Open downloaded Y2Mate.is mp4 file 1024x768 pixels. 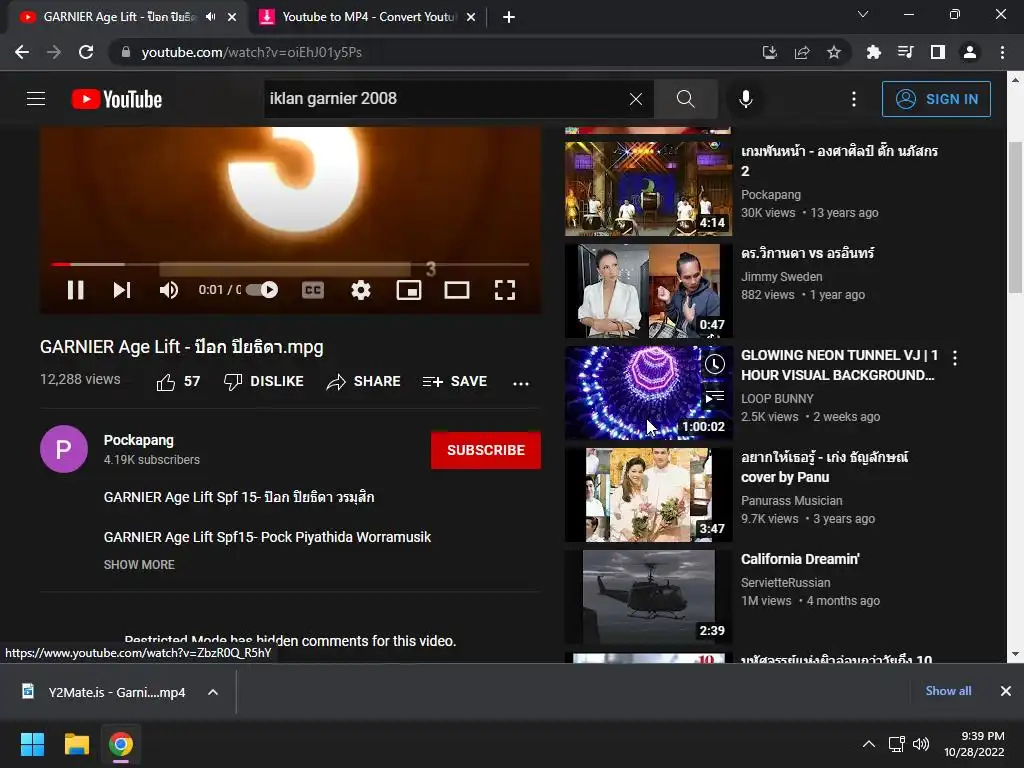pyautogui.click(x=104, y=692)
